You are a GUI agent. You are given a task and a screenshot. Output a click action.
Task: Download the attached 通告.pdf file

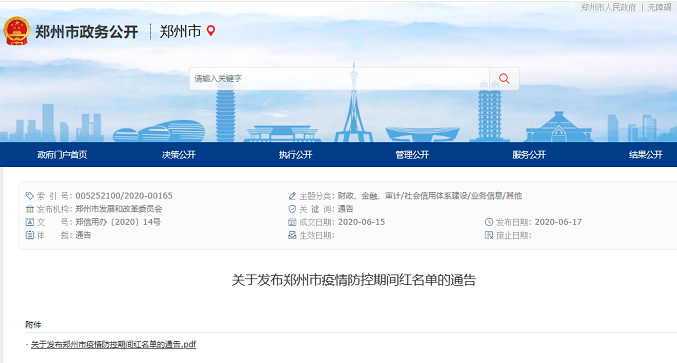[113, 344]
